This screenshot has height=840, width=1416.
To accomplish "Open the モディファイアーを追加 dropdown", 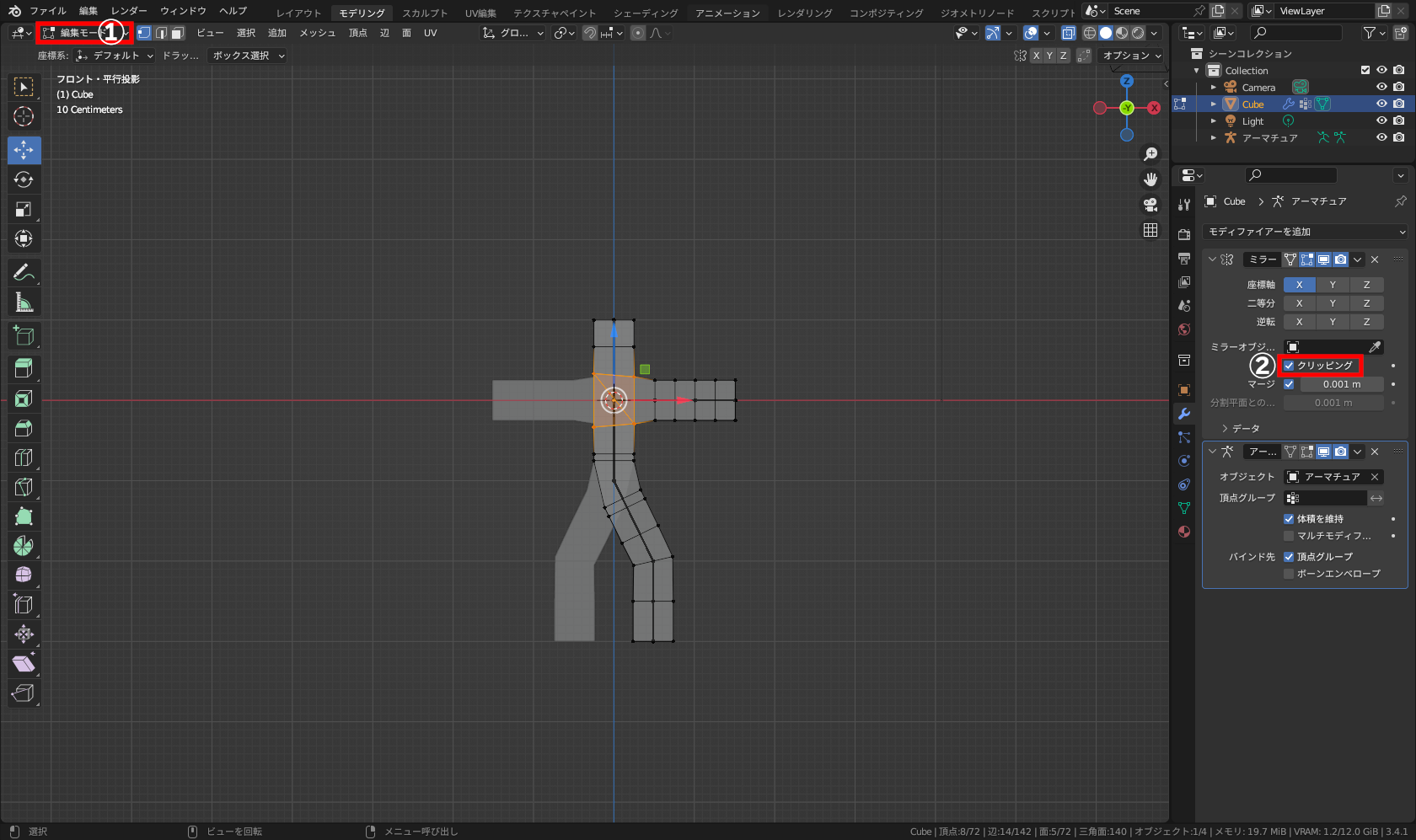I will point(1306,232).
